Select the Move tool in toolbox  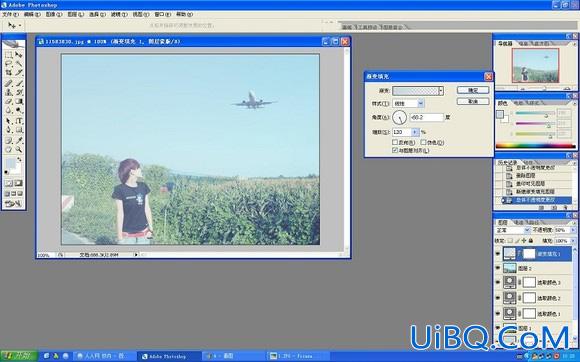click(x=18, y=54)
